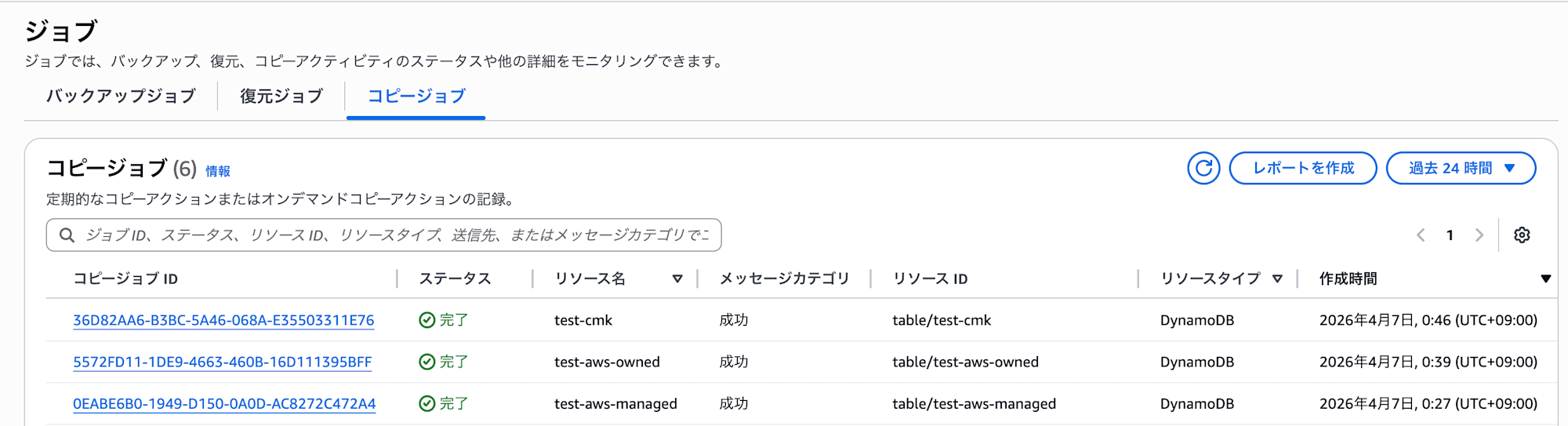1568x426 pixels.
Task: Click completed status icon for test-aws-owned
Action: (427, 362)
